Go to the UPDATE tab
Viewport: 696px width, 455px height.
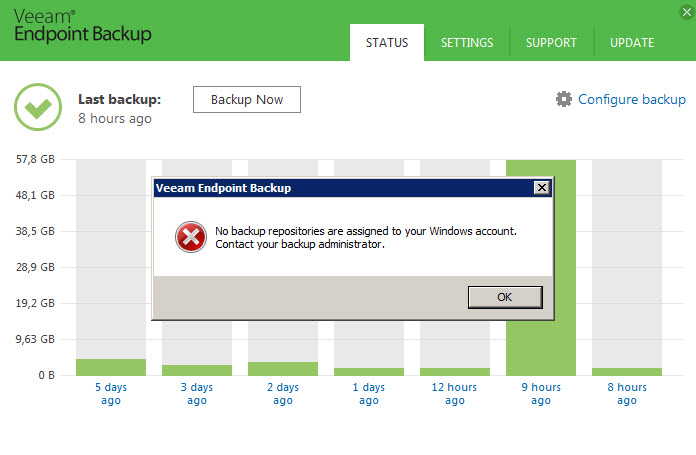632,43
